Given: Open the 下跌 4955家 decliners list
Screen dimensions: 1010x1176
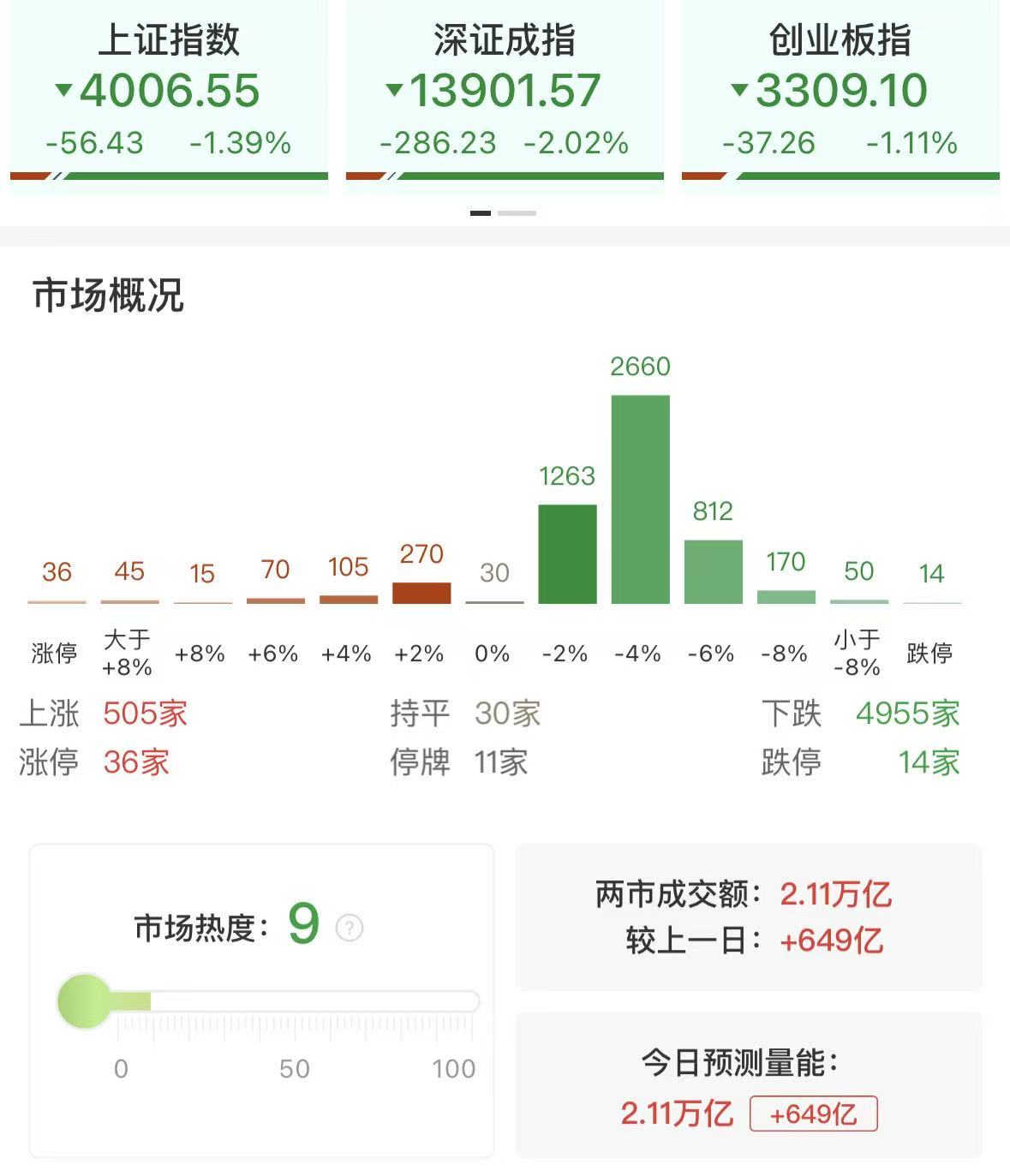Looking at the screenshot, I should [x=860, y=713].
